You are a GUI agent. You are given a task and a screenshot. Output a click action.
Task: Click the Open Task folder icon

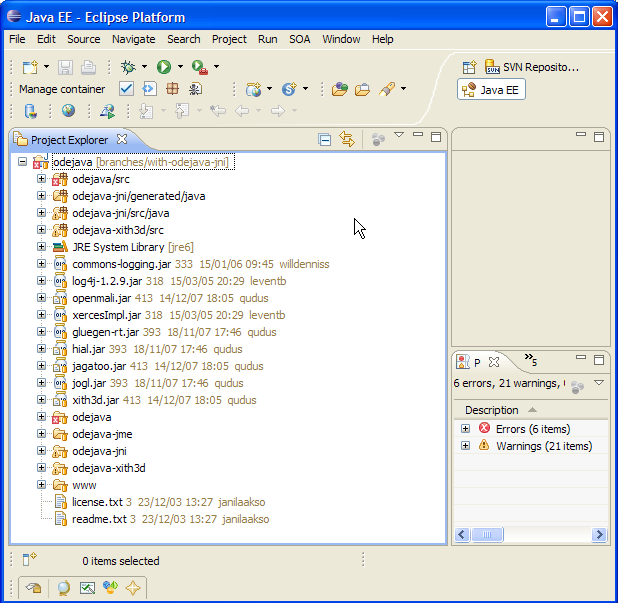pos(362,90)
